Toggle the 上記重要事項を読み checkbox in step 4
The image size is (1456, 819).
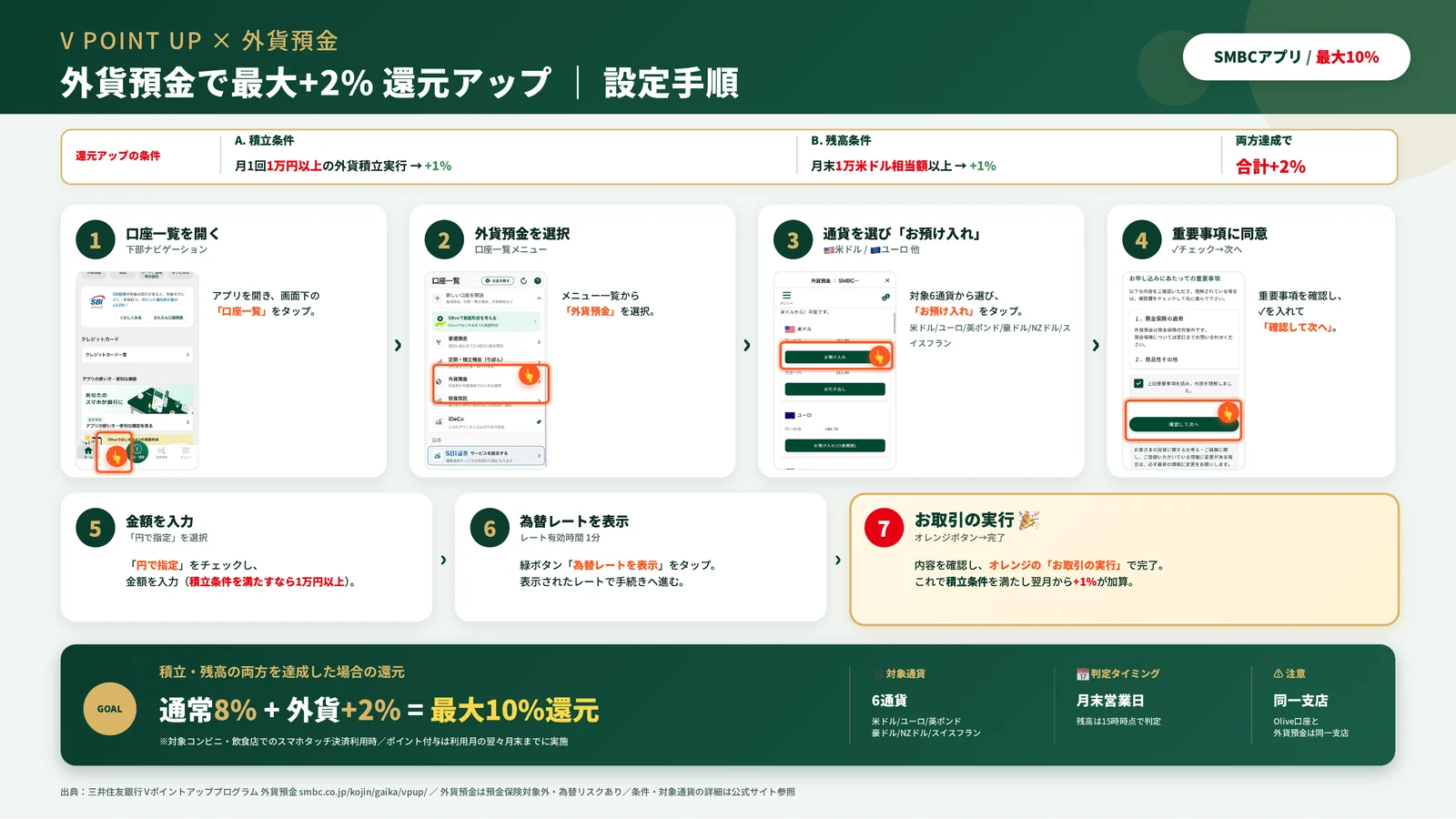click(1138, 383)
